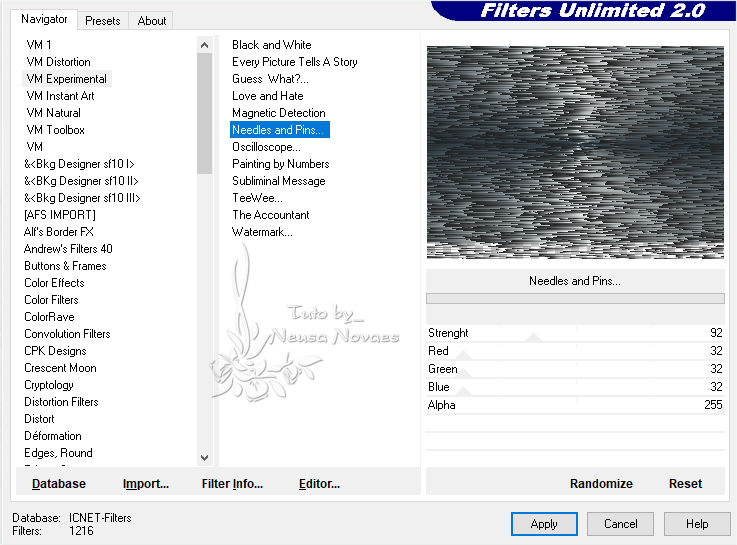Apply the Needles and Pins filter
Viewport: 737px width, 545px height.
pyautogui.click(x=544, y=524)
